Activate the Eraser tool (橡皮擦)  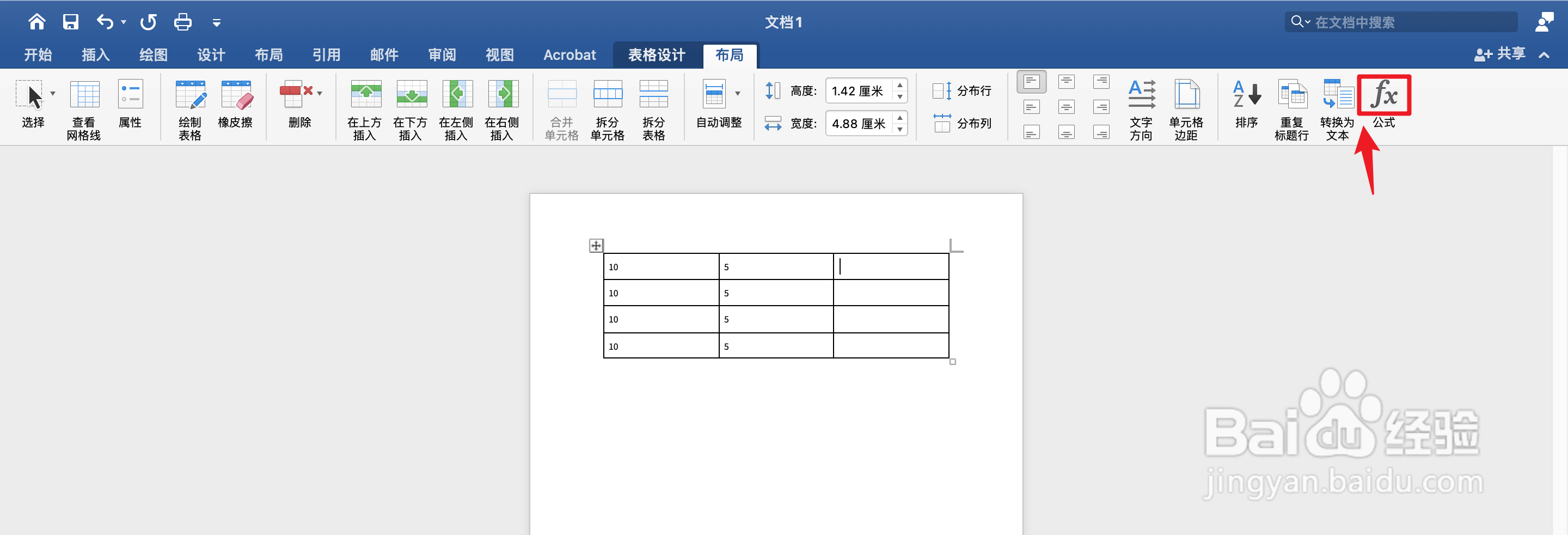pyautogui.click(x=236, y=104)
